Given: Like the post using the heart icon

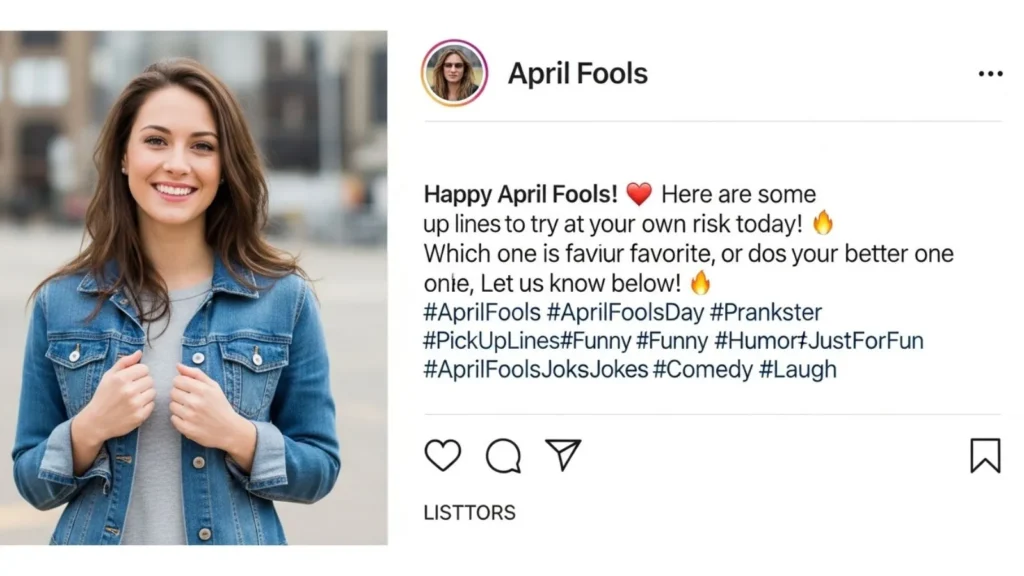Looking at the screenshot, I should (x=443, y=456).
